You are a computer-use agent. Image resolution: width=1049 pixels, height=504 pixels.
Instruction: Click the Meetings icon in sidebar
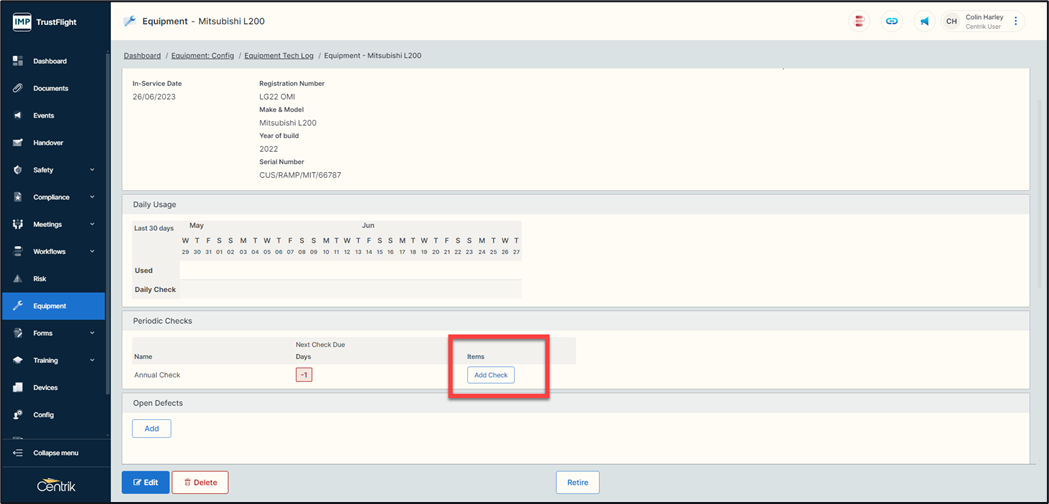[18, 224]
